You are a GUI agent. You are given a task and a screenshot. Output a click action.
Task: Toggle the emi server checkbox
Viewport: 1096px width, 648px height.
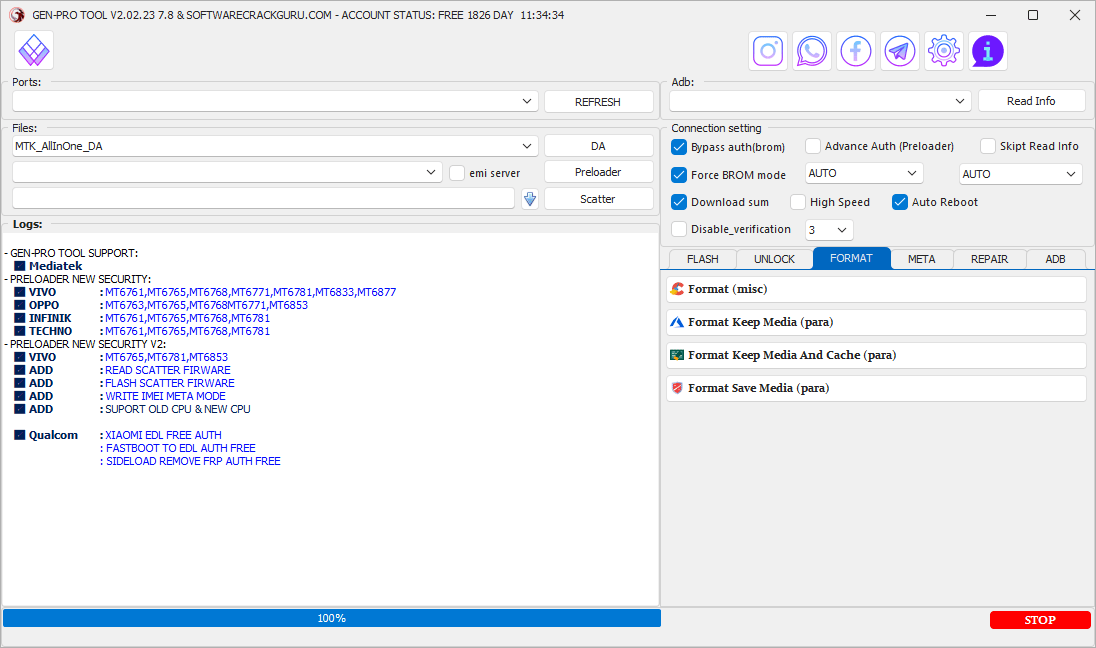coord(457,173)
